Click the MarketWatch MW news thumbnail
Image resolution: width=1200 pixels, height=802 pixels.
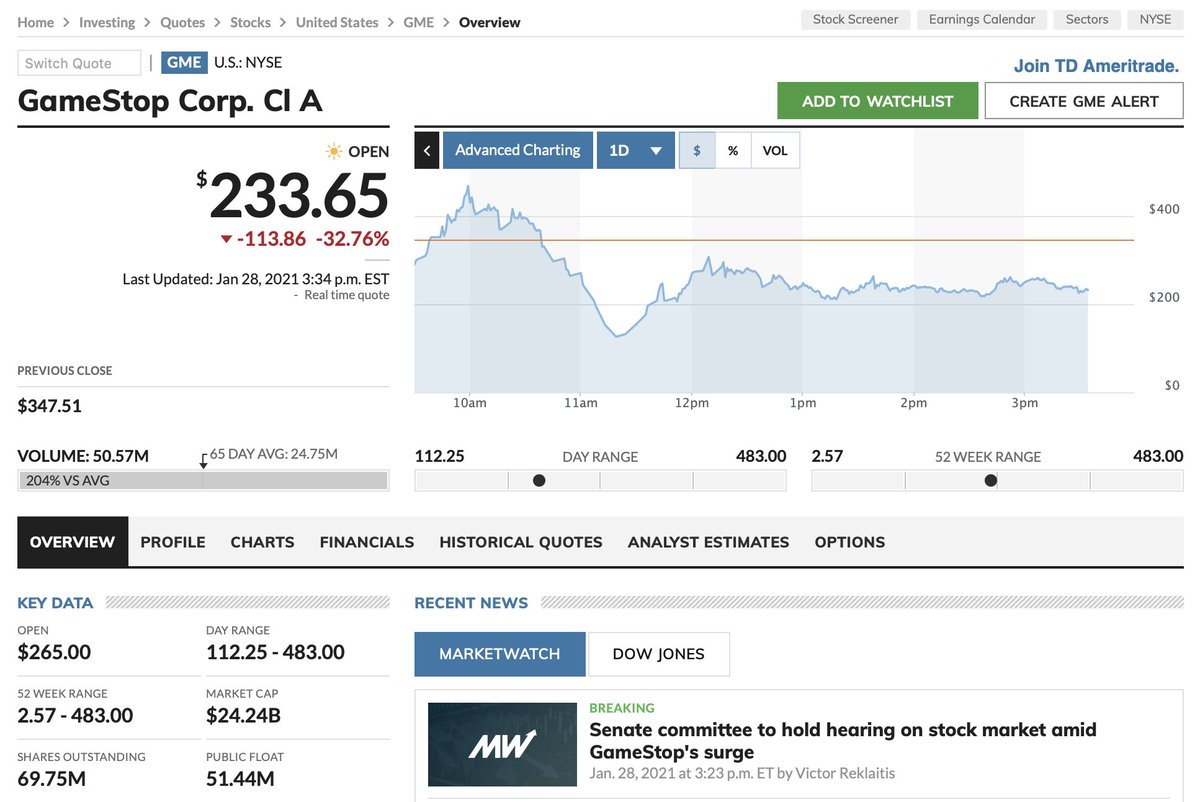coord(502,744)
